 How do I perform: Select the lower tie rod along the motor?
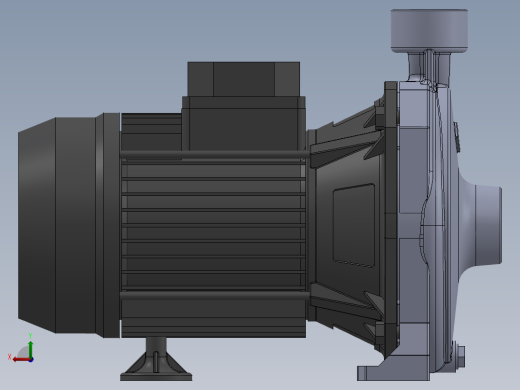tap(215, 295)
